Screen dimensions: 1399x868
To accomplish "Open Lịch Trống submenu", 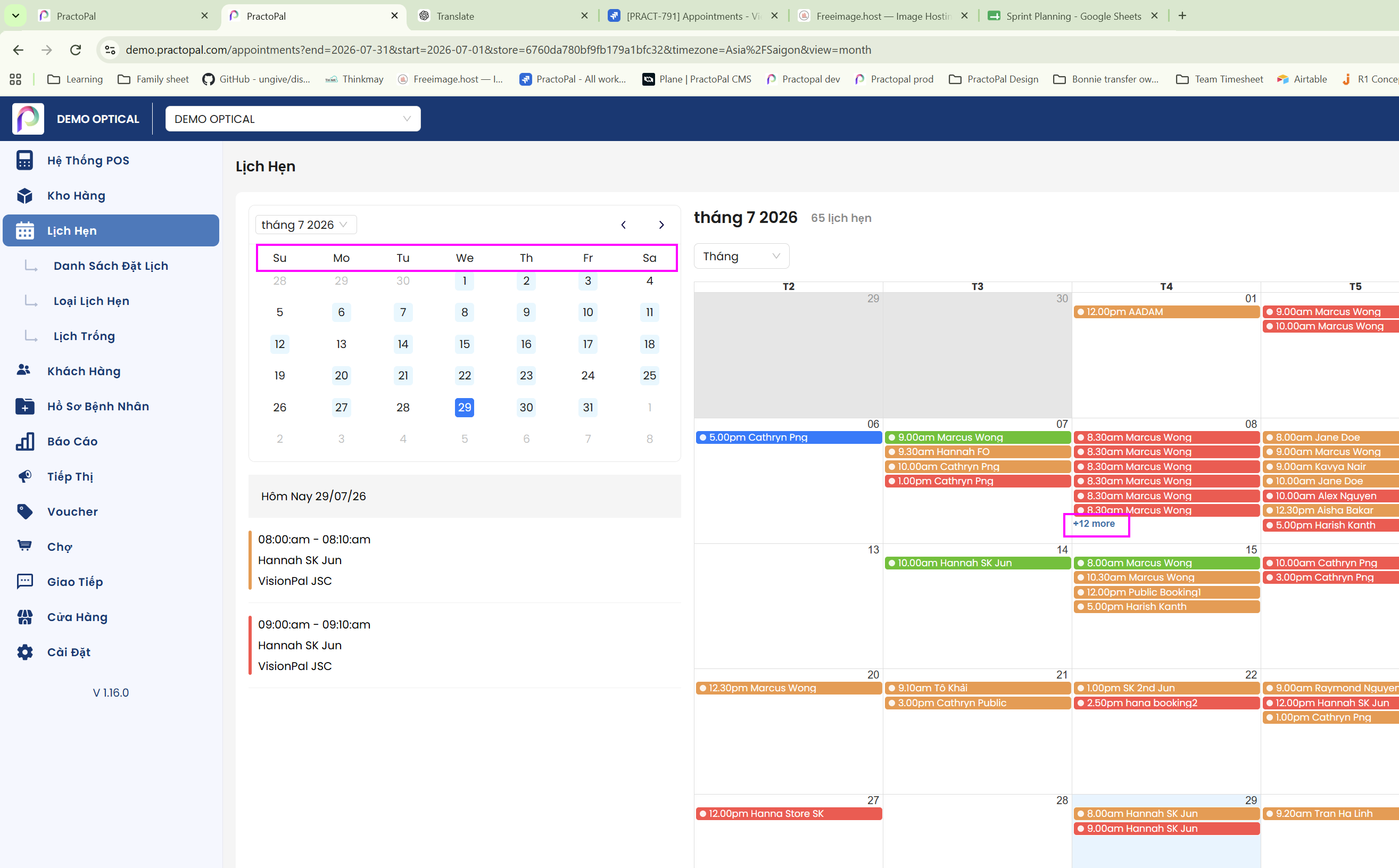I will point(85,336).
